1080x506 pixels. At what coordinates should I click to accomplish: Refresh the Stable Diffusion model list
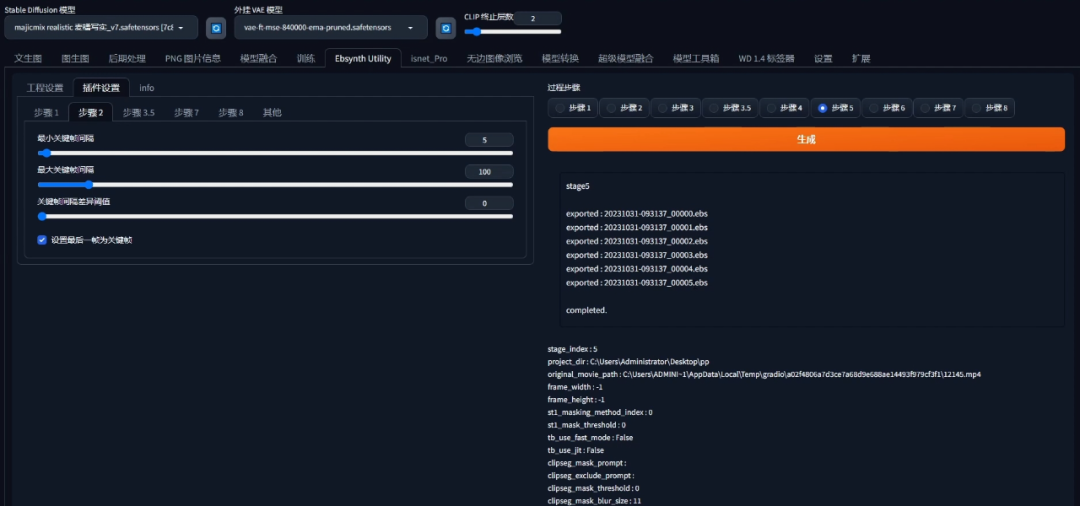click(x=216, y=28)
